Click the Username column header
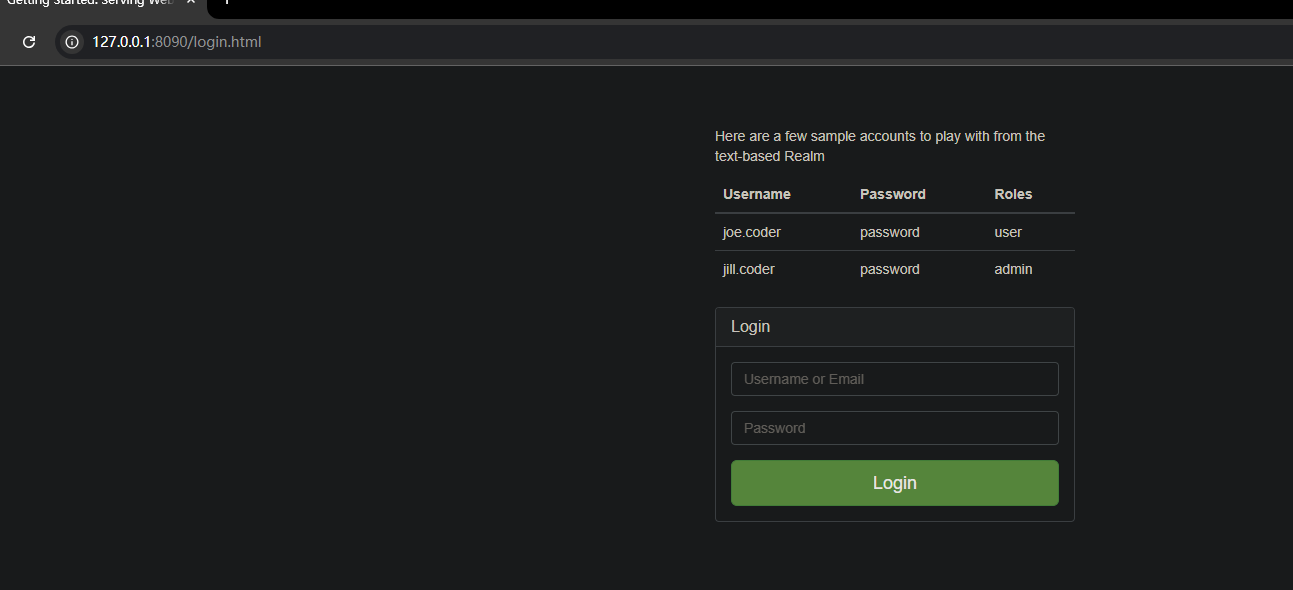Viewport: 1293px width, 590px height. pyautogui.click(x=757, y=194)
